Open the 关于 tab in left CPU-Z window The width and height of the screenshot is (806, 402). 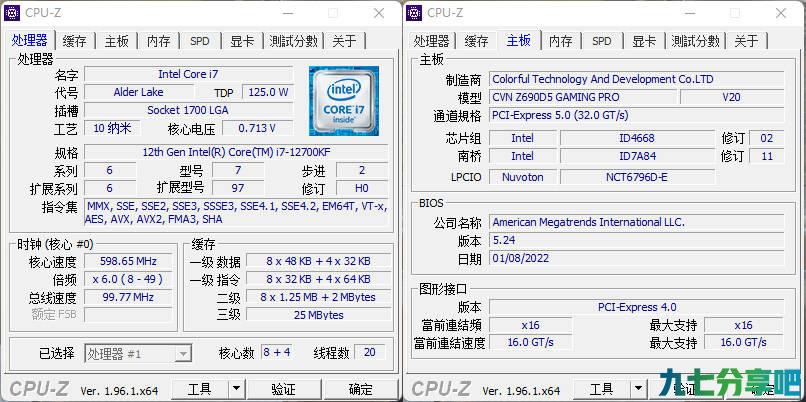point(344,41)
